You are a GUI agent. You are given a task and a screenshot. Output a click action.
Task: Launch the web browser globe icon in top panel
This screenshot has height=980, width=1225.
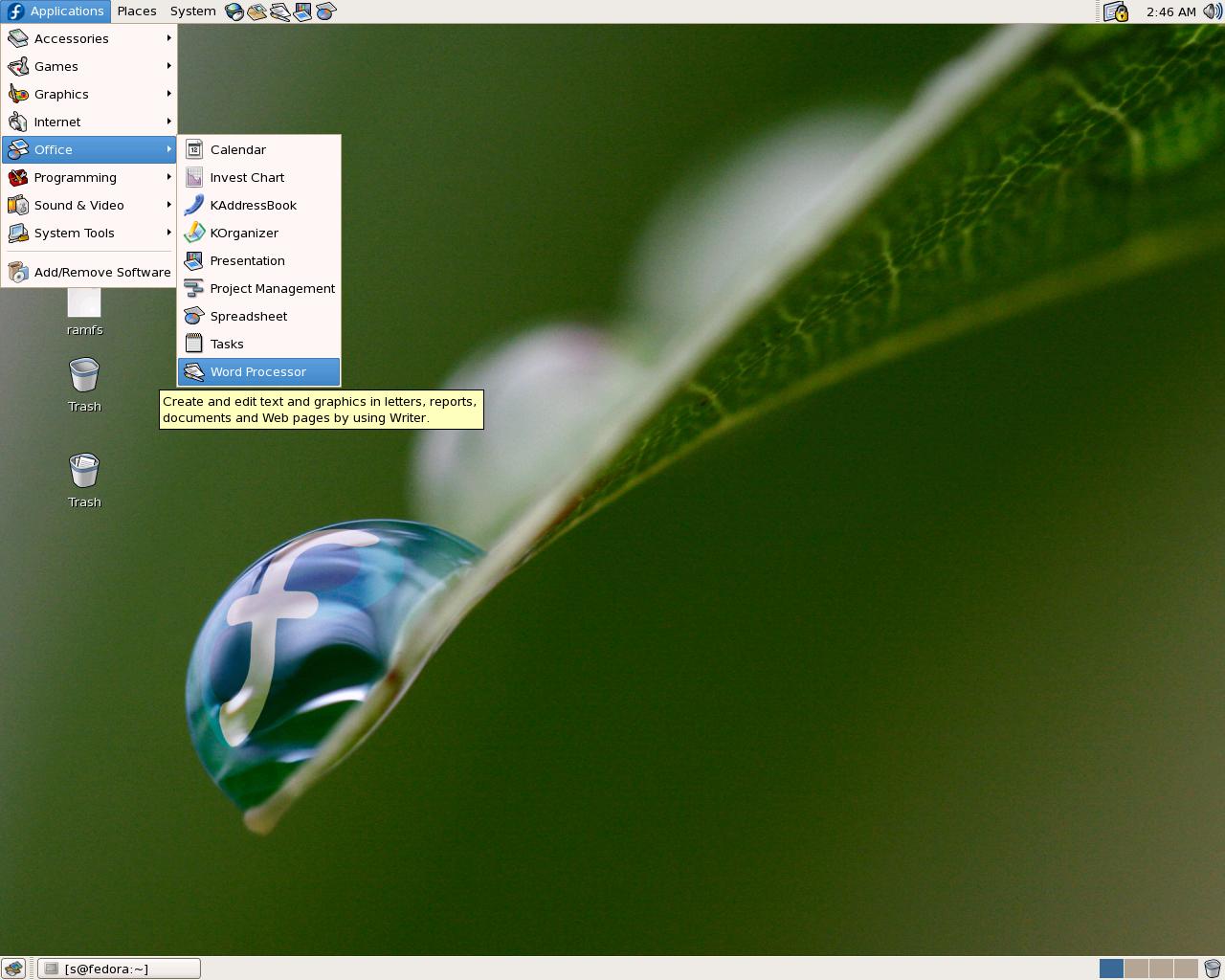click(234, 11)
